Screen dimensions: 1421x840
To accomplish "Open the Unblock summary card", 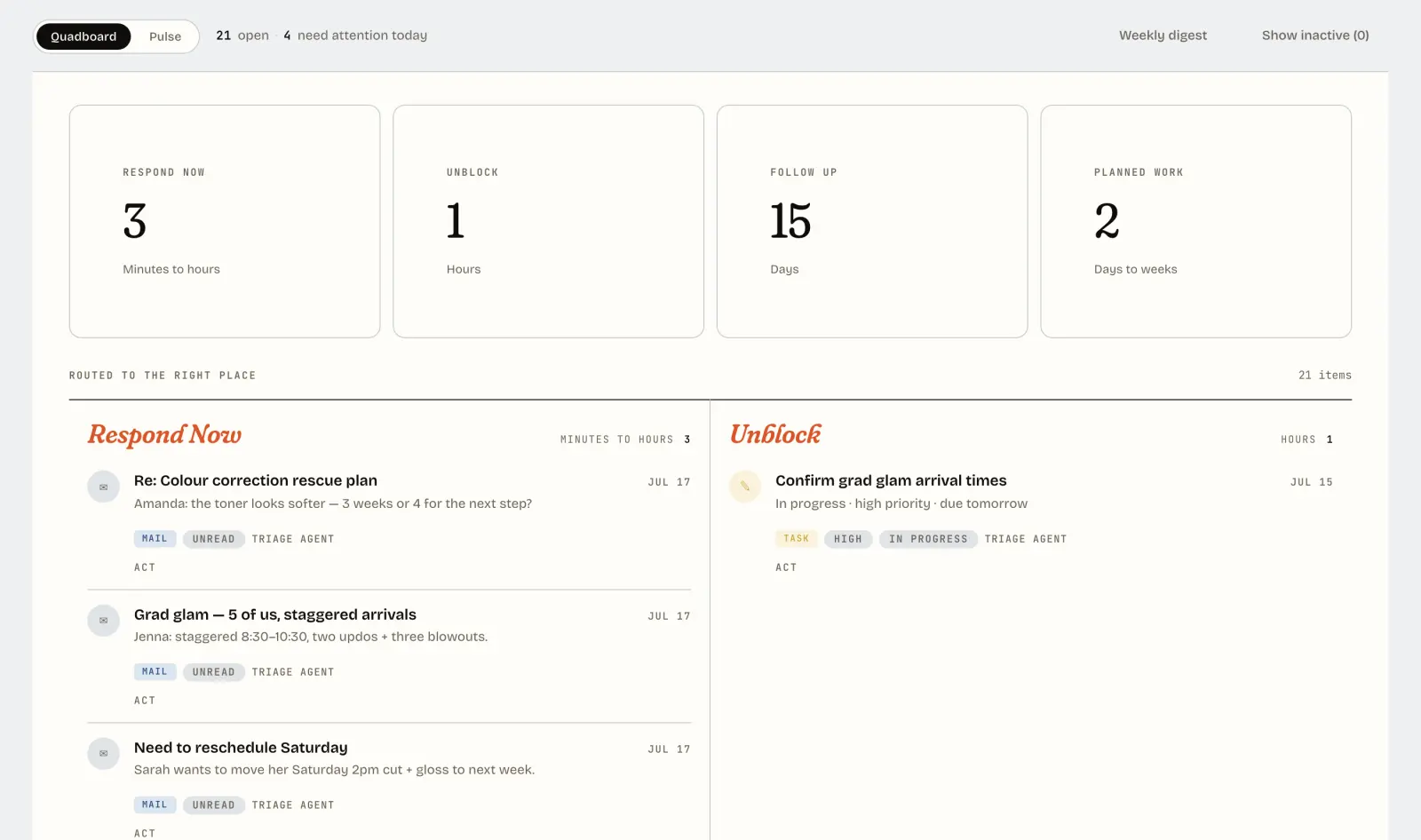I will [x=549, y=221].
